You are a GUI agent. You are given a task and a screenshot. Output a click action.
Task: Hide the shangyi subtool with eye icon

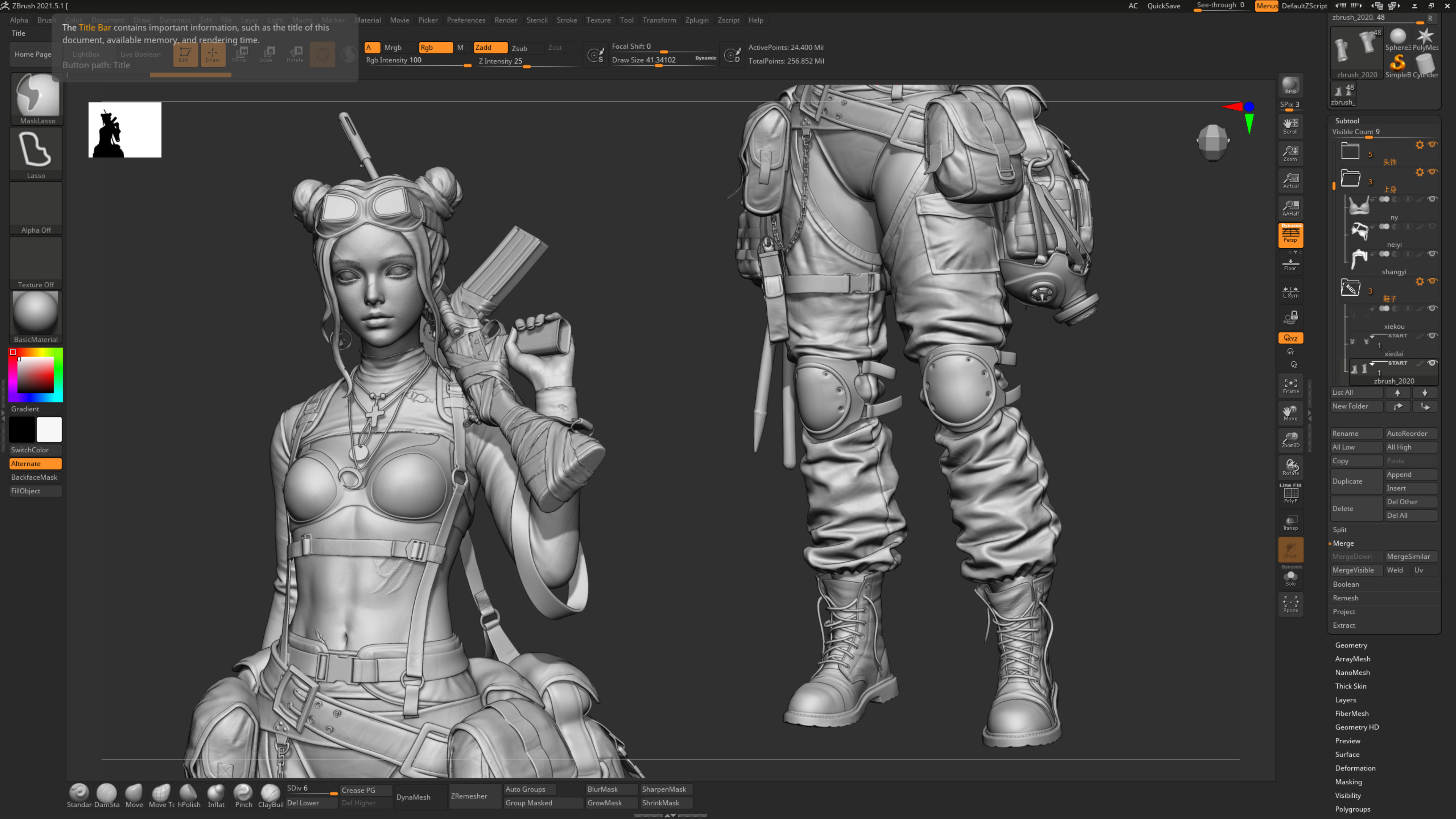1432,254
